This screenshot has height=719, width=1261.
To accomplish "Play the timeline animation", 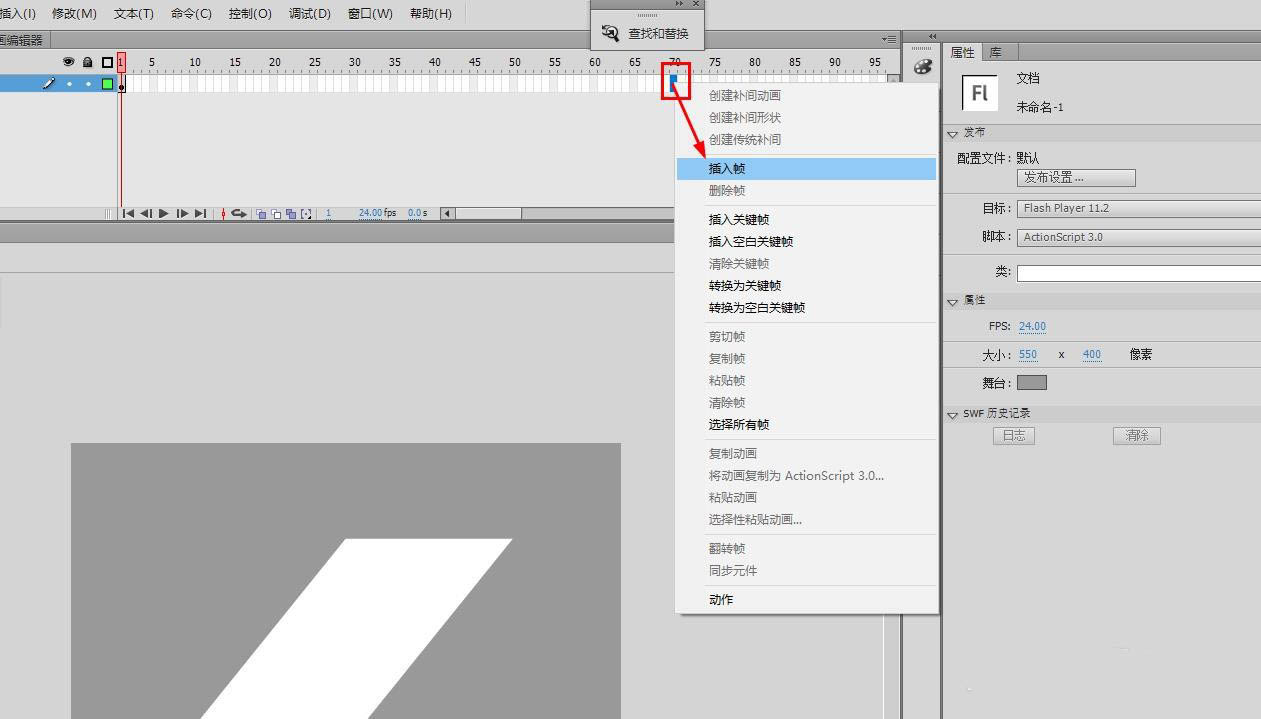I will click(x=164, y=213).
